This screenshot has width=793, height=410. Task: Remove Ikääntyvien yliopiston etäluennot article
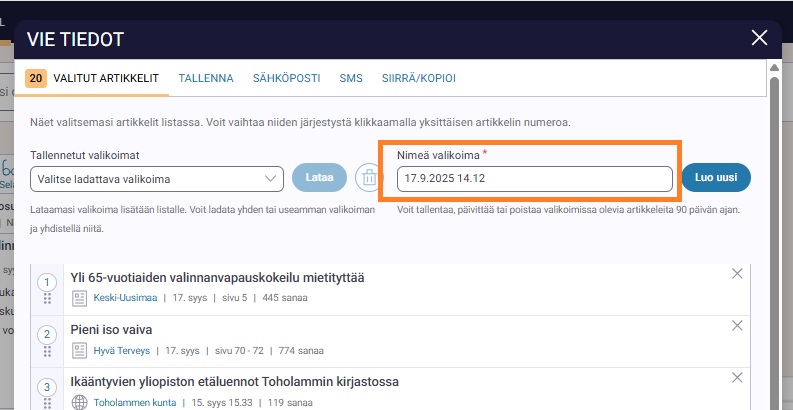click(737, 377)
